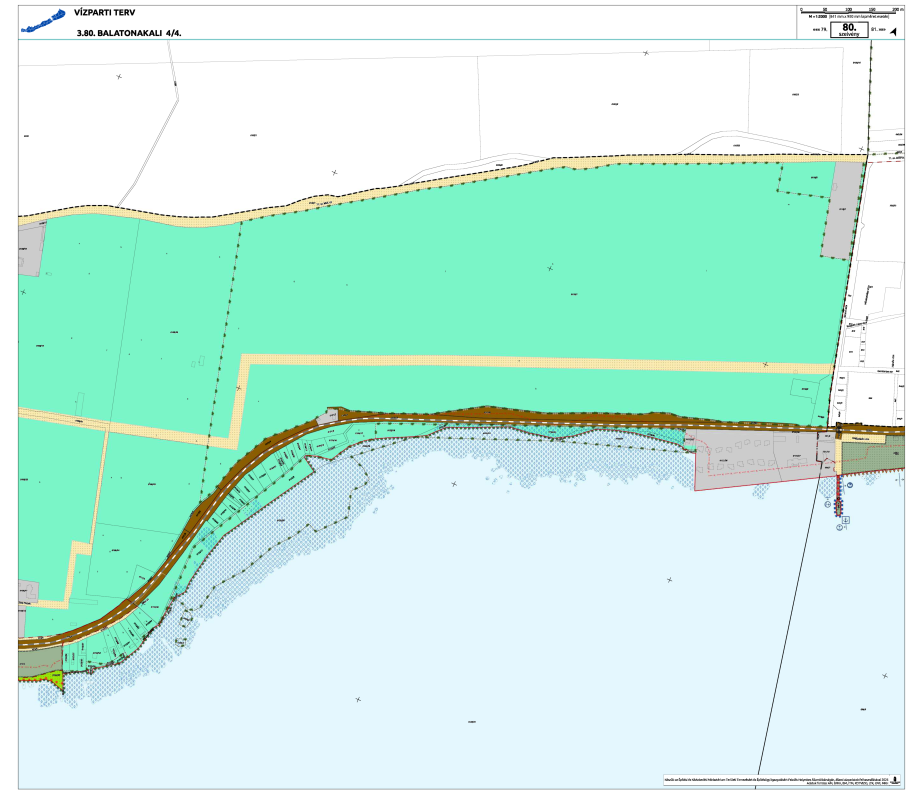Click the white unzoned area north of the path
The width and height of the screenshot is (917, 794).
point(400,100)
